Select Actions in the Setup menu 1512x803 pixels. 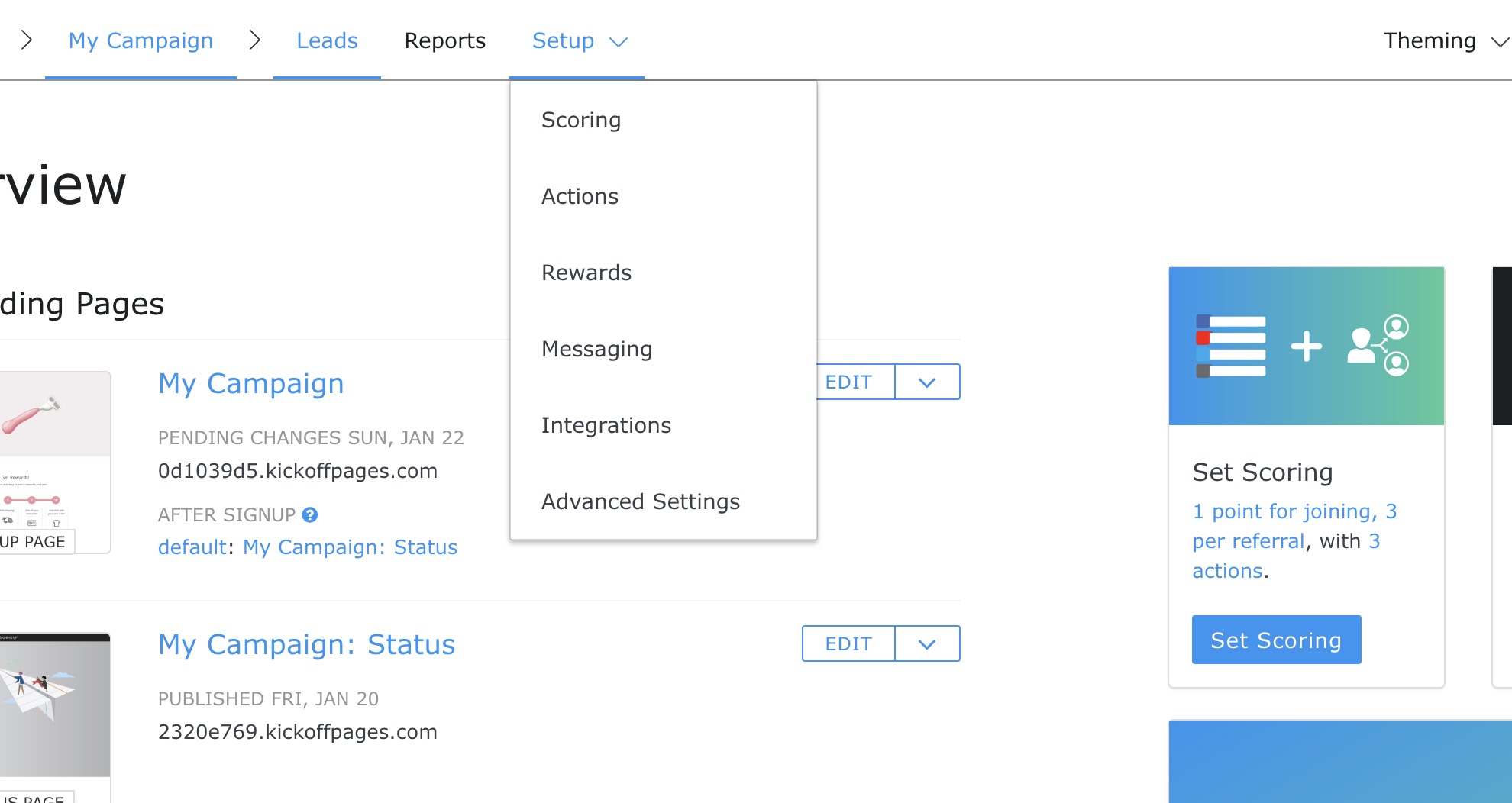[x=580, y=196]
